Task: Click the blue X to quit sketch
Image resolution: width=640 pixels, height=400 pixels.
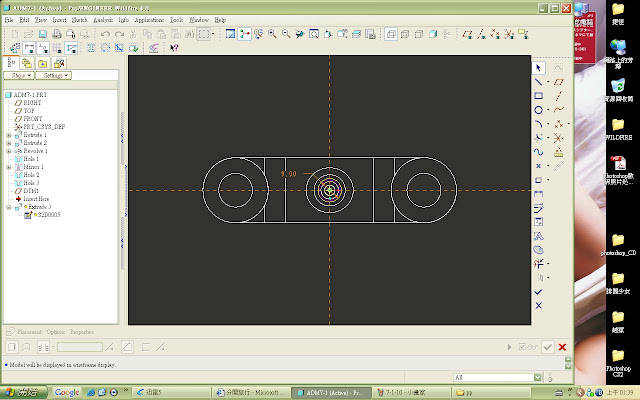Action: click(x=539, y=305)
